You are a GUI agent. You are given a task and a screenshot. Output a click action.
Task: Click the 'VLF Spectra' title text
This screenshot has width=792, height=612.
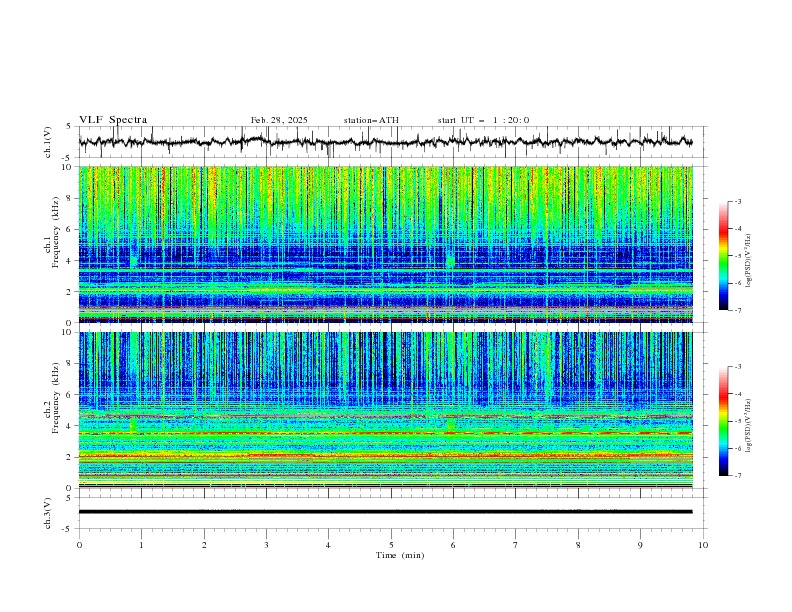point(113,120)
